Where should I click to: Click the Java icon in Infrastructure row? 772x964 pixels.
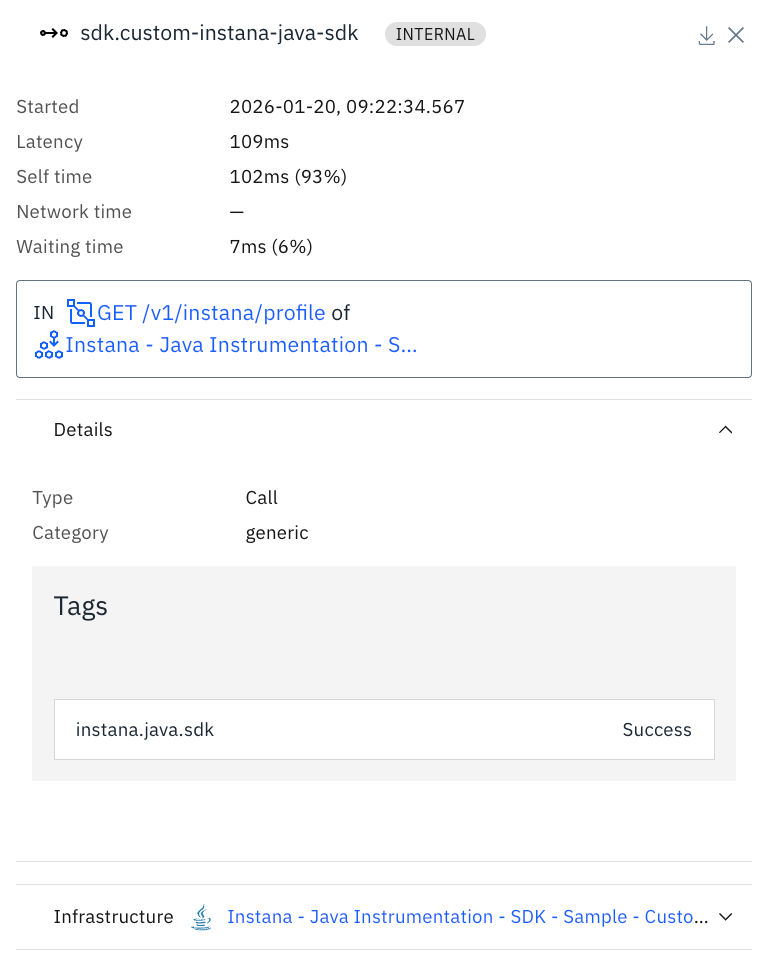coord(201,917)
